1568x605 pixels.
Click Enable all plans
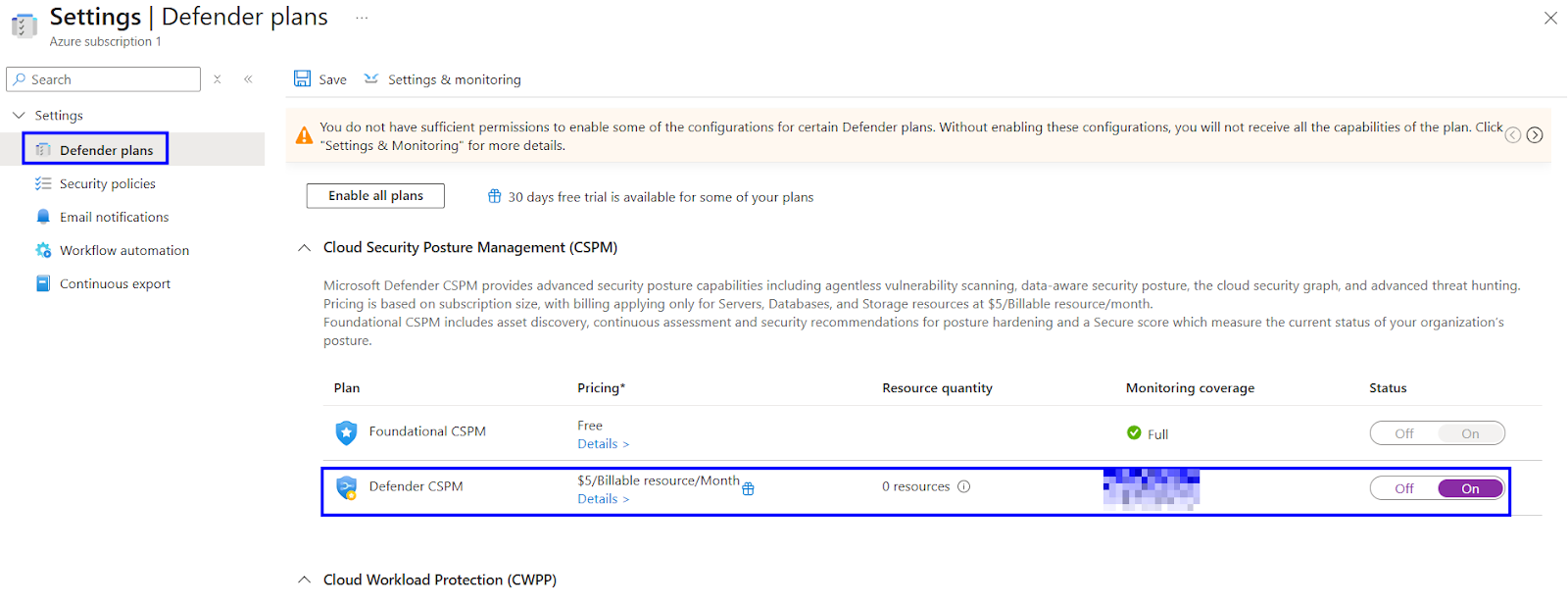pos(375,196)
